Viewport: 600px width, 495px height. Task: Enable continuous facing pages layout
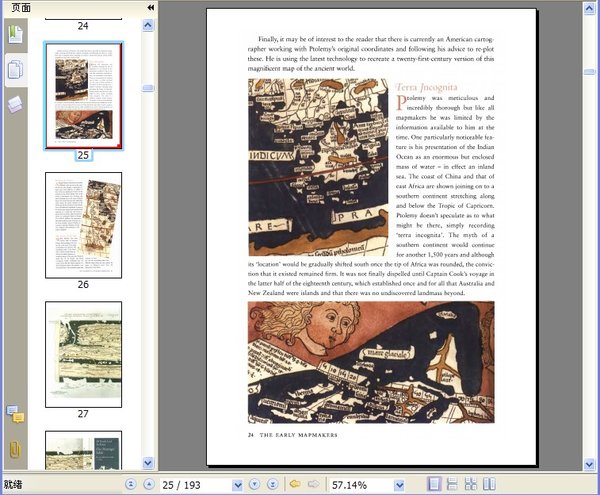471,484
